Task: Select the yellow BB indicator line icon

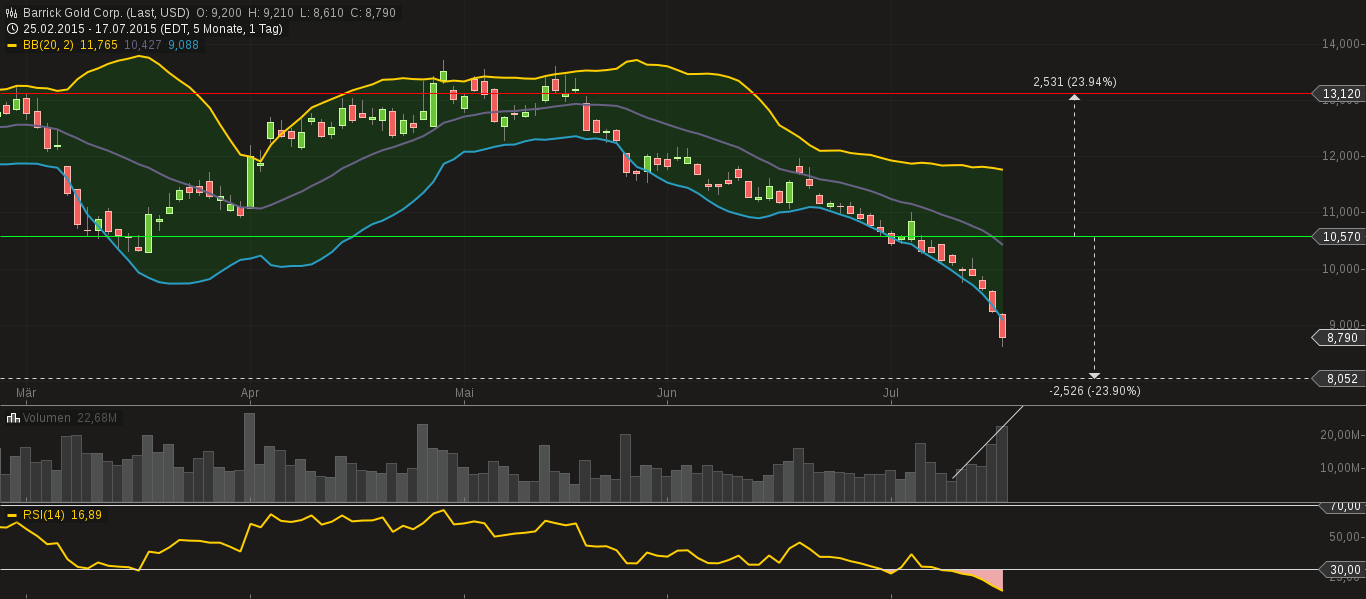Action: coord(13,44)
